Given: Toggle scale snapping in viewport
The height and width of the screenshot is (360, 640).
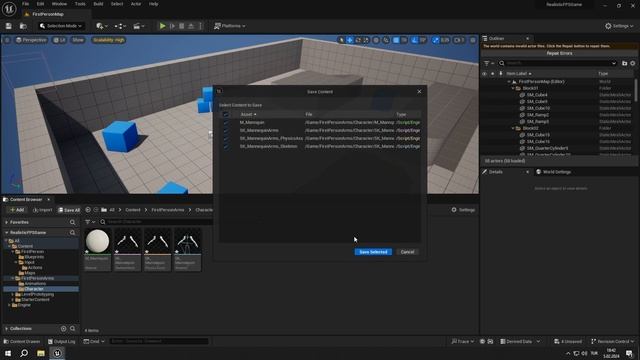Looking at the screenshot, I should pos(436,40).
